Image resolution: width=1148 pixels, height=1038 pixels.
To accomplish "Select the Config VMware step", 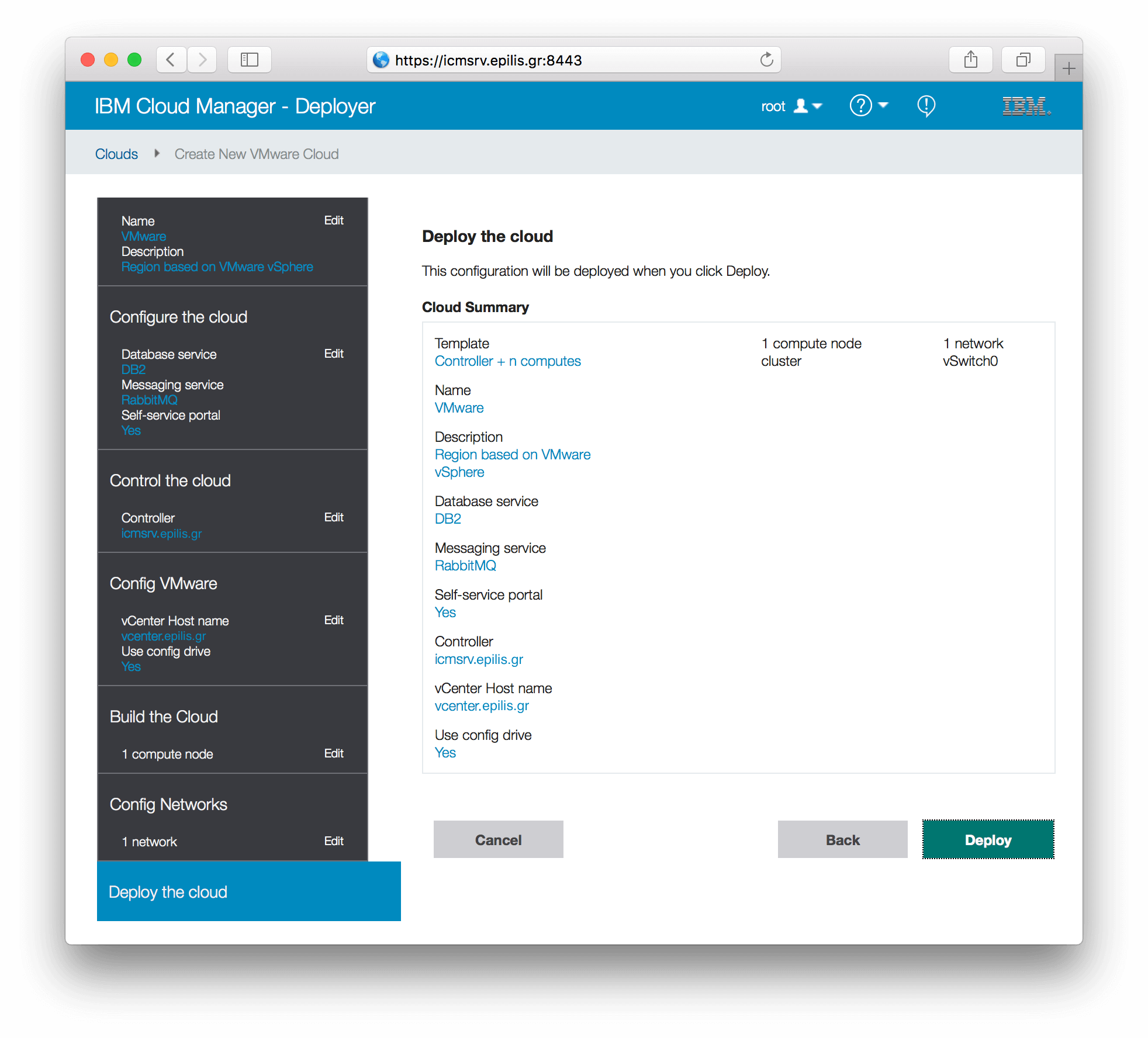I will point(163,583).
